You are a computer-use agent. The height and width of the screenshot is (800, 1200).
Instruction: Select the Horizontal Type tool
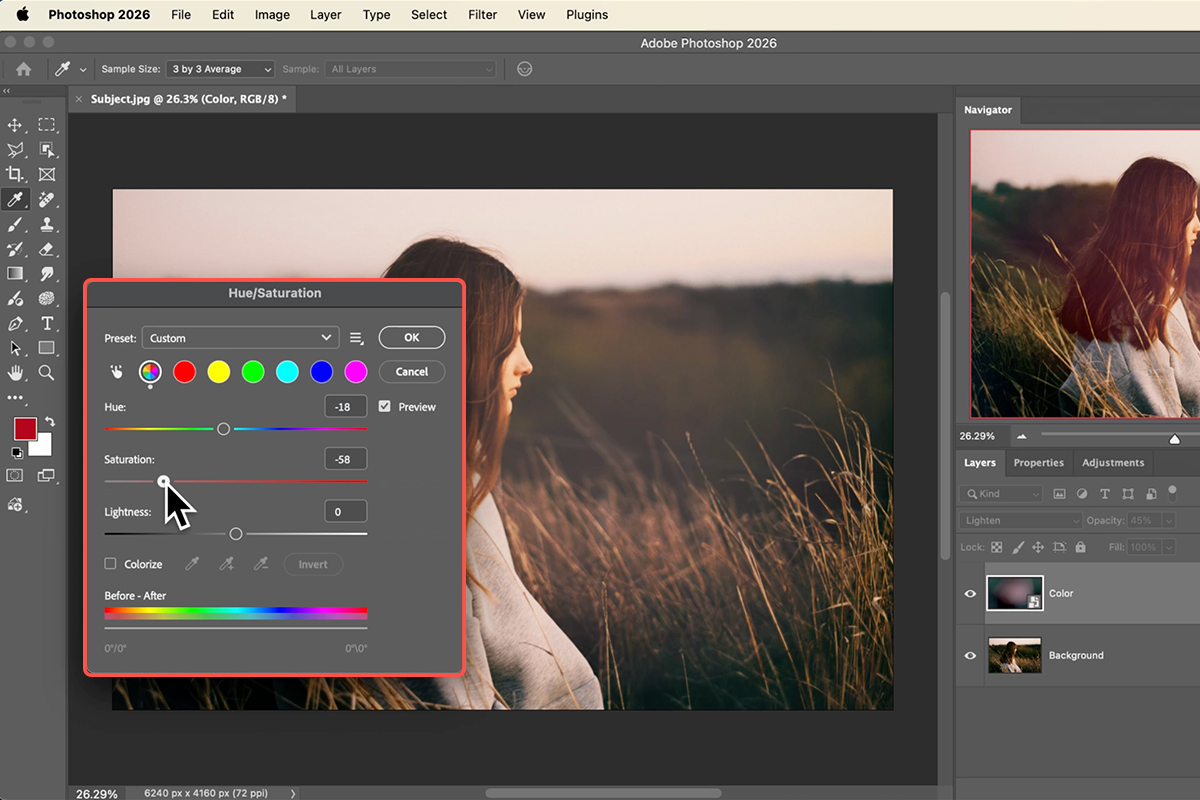46,323
